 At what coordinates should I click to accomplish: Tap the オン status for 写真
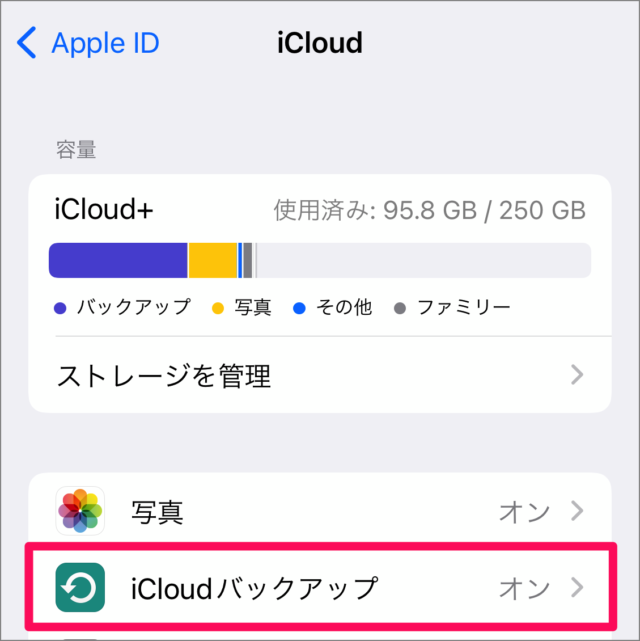tap(524, 512)
